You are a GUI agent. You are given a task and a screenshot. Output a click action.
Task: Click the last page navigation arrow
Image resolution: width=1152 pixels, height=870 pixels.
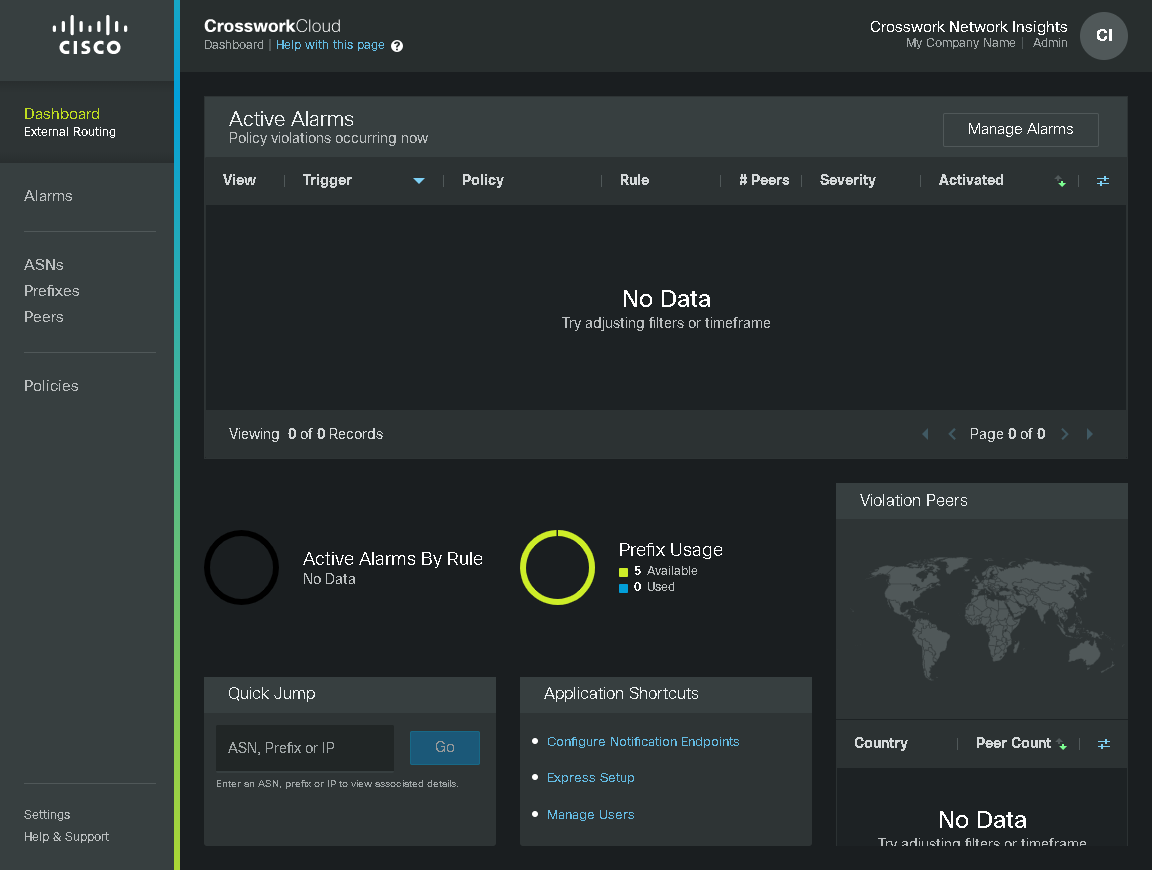(1089, 433)
